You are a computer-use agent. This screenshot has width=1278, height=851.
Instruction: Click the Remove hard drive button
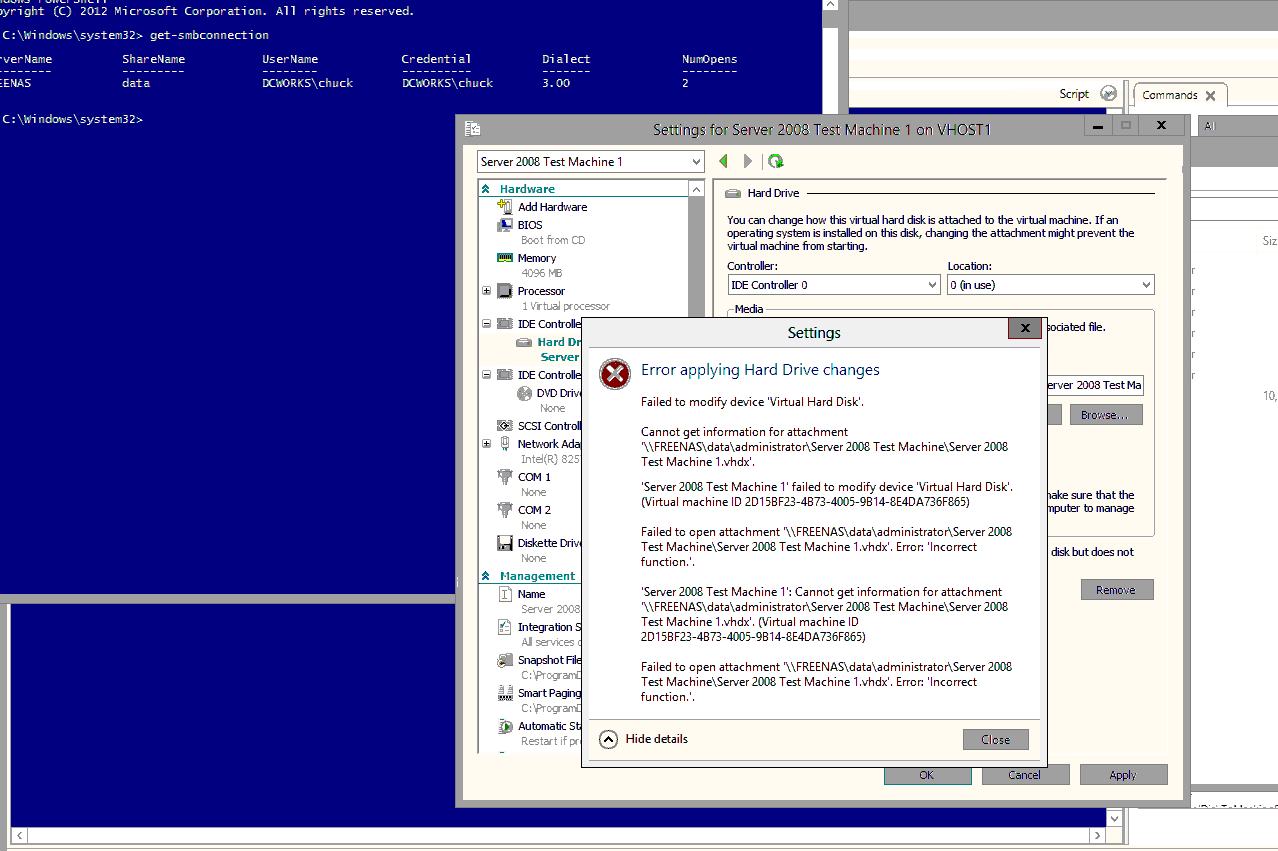(x=1116, y=590)
